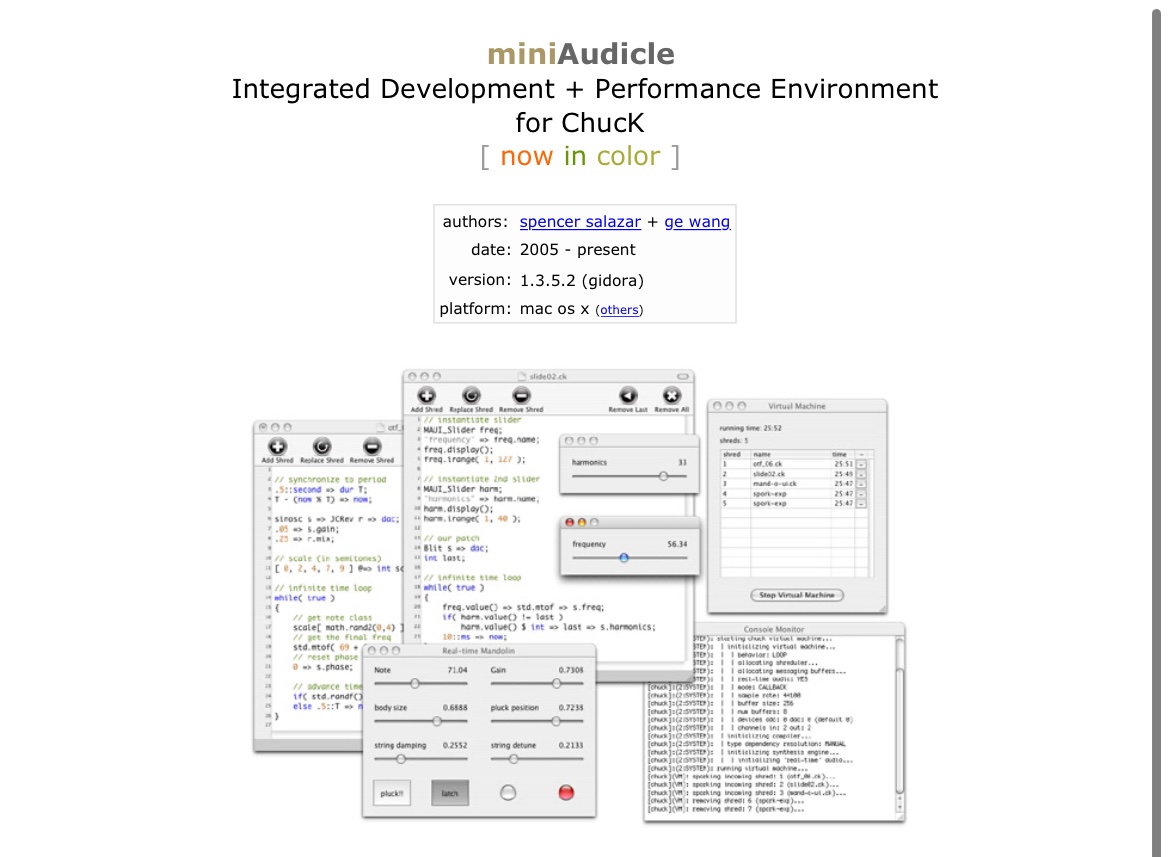Image resolution: width=1170 pixels, height=857 pixels.
Task: Click Remove Shred icon in slide02.ck window
Action: coord(521,395)
